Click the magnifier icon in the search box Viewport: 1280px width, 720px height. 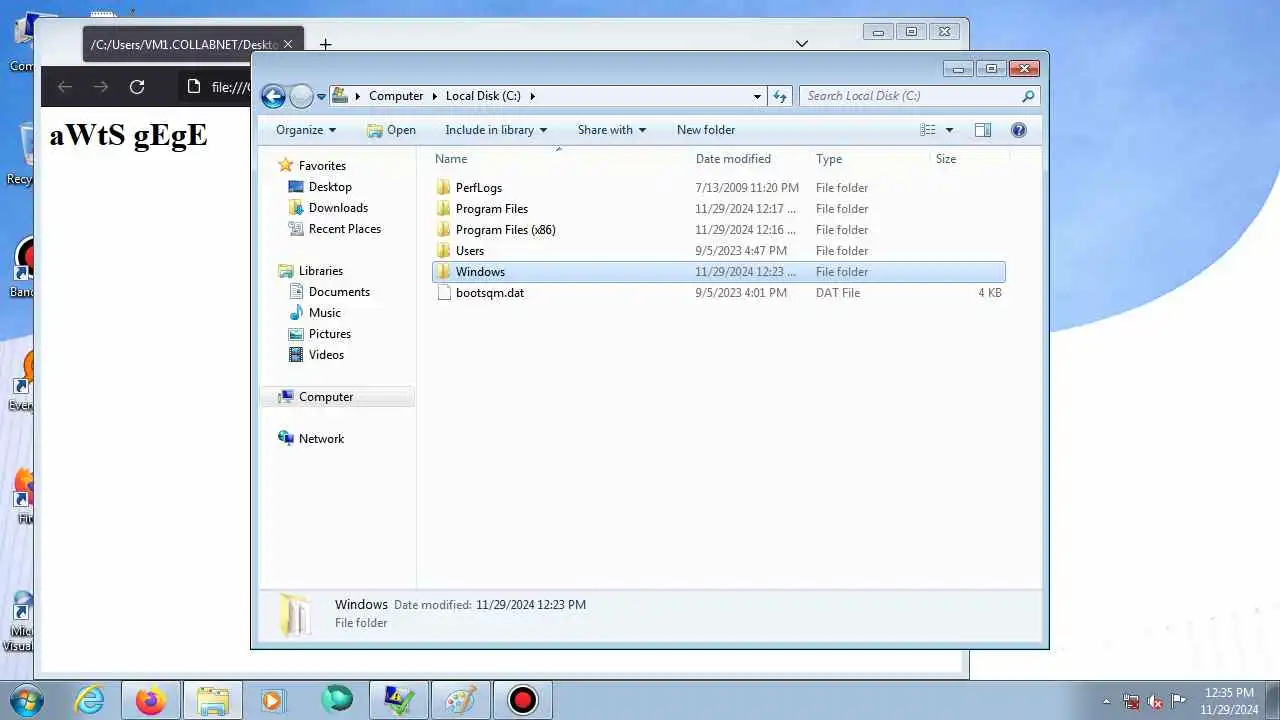click(x=1028, y=96)
